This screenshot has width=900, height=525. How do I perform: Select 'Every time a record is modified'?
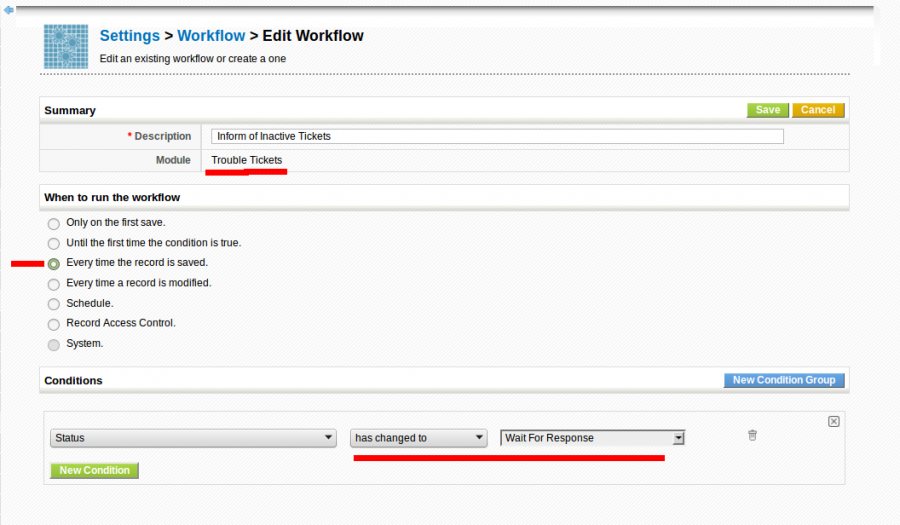pos(54,284)
